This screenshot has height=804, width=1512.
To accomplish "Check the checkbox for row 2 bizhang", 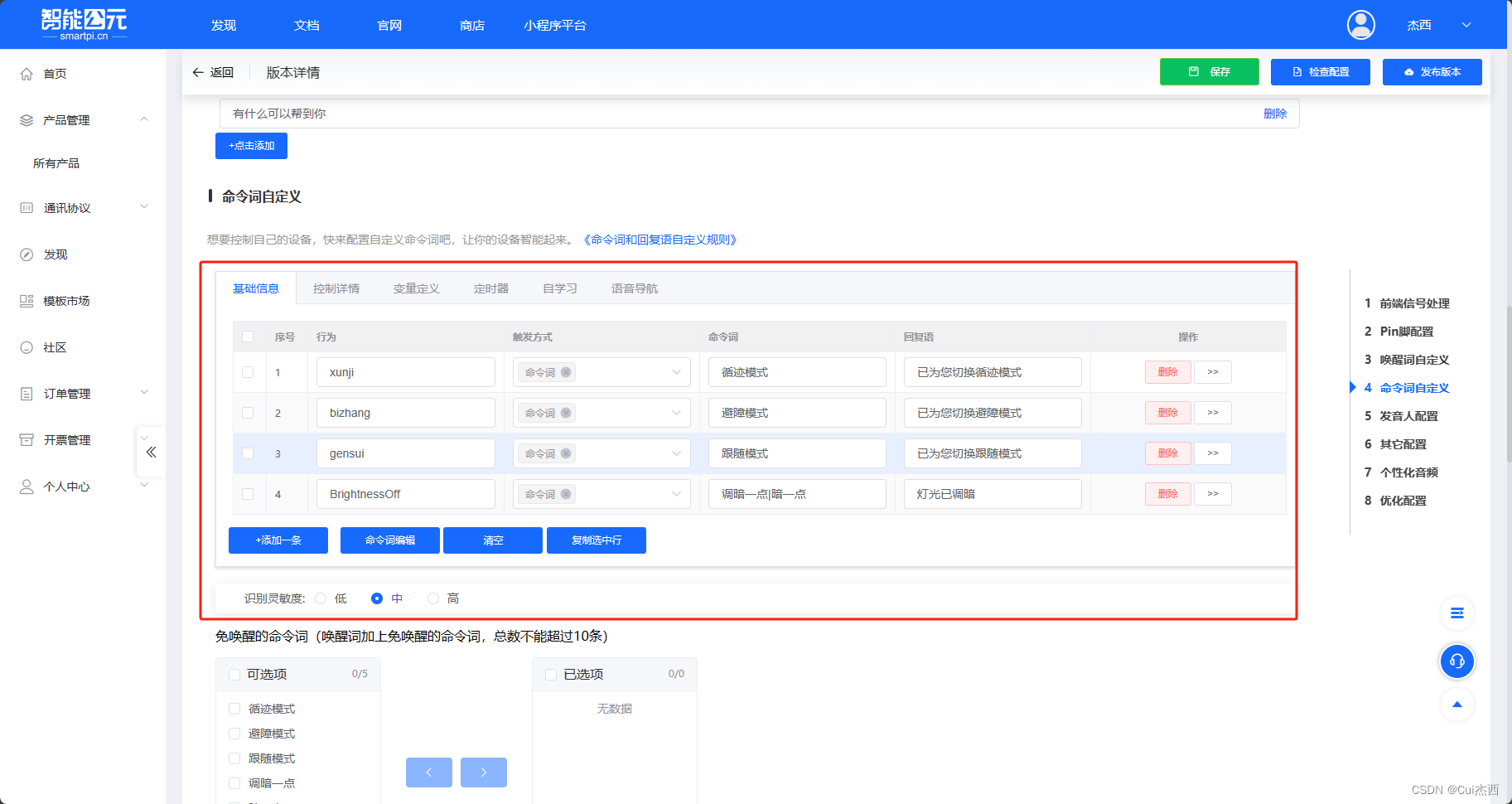I will click(248, 413).
